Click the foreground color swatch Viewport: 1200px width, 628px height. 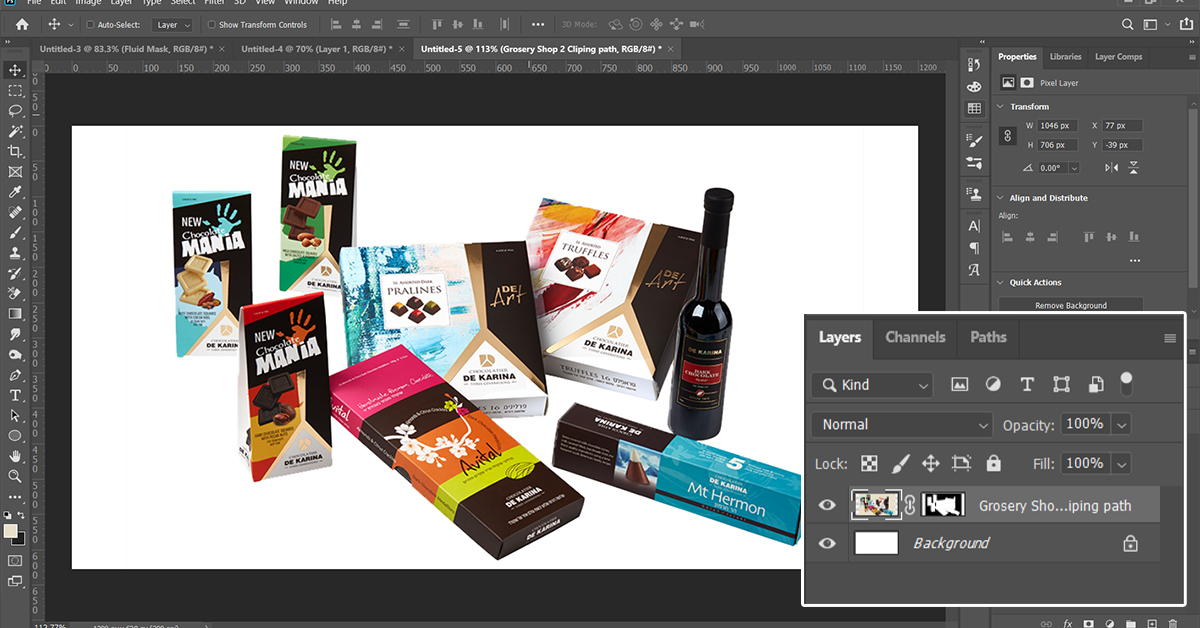coord(11,531)
